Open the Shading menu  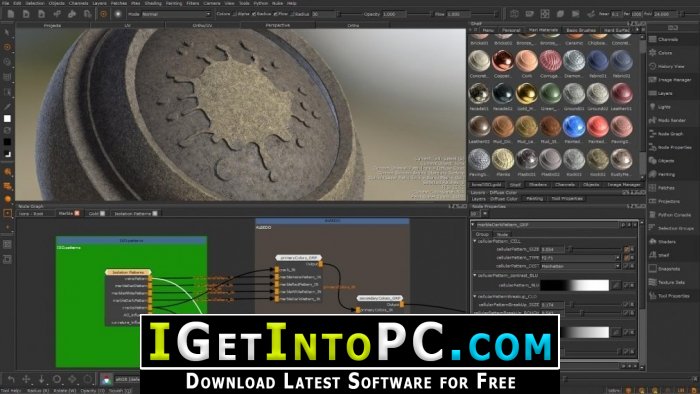click(153, 3)
